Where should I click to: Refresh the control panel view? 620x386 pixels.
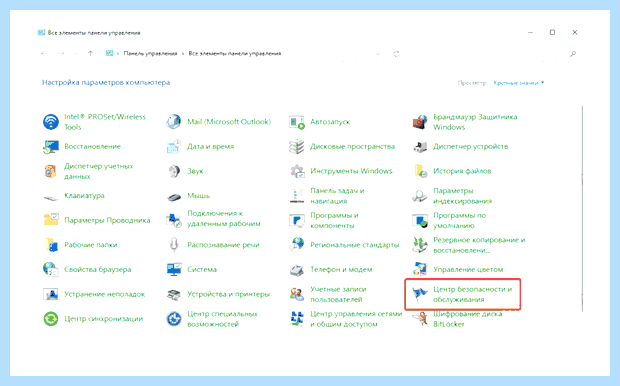pyautogui.click(x=396, y=54)
